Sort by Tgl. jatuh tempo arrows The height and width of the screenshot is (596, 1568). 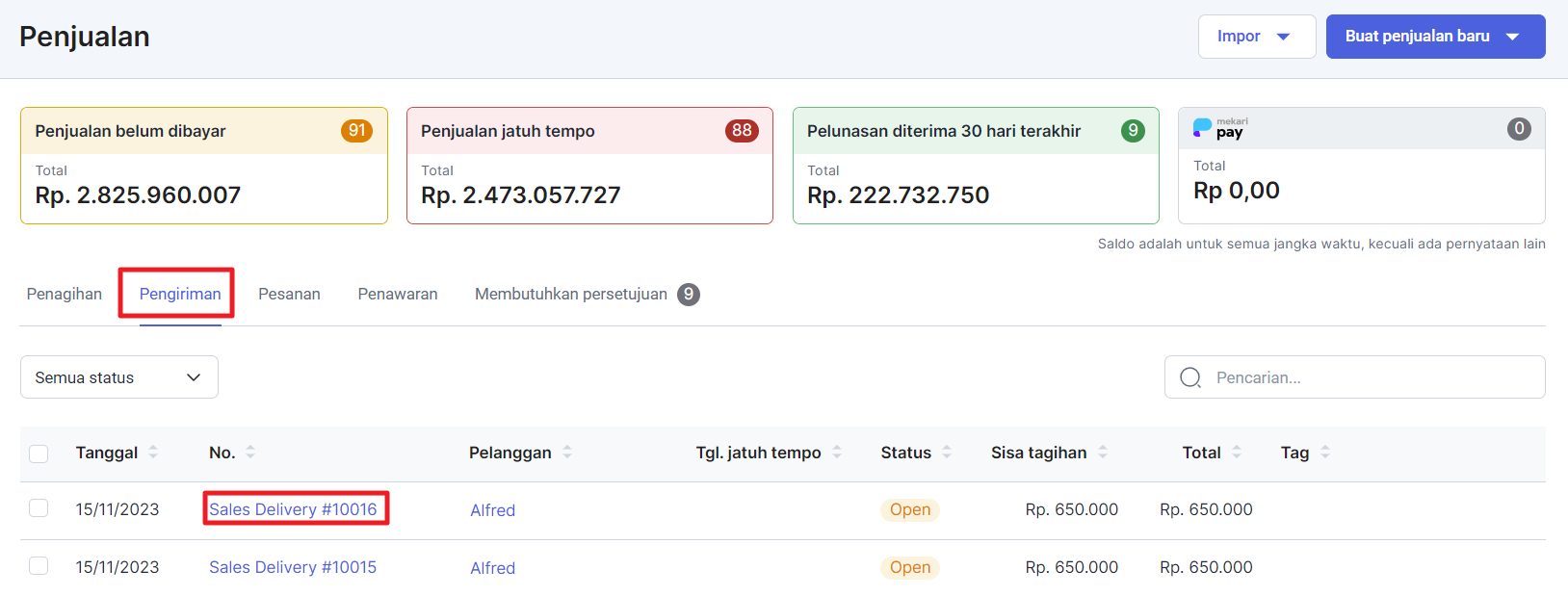pyautogui.click(x=837, y=453)
